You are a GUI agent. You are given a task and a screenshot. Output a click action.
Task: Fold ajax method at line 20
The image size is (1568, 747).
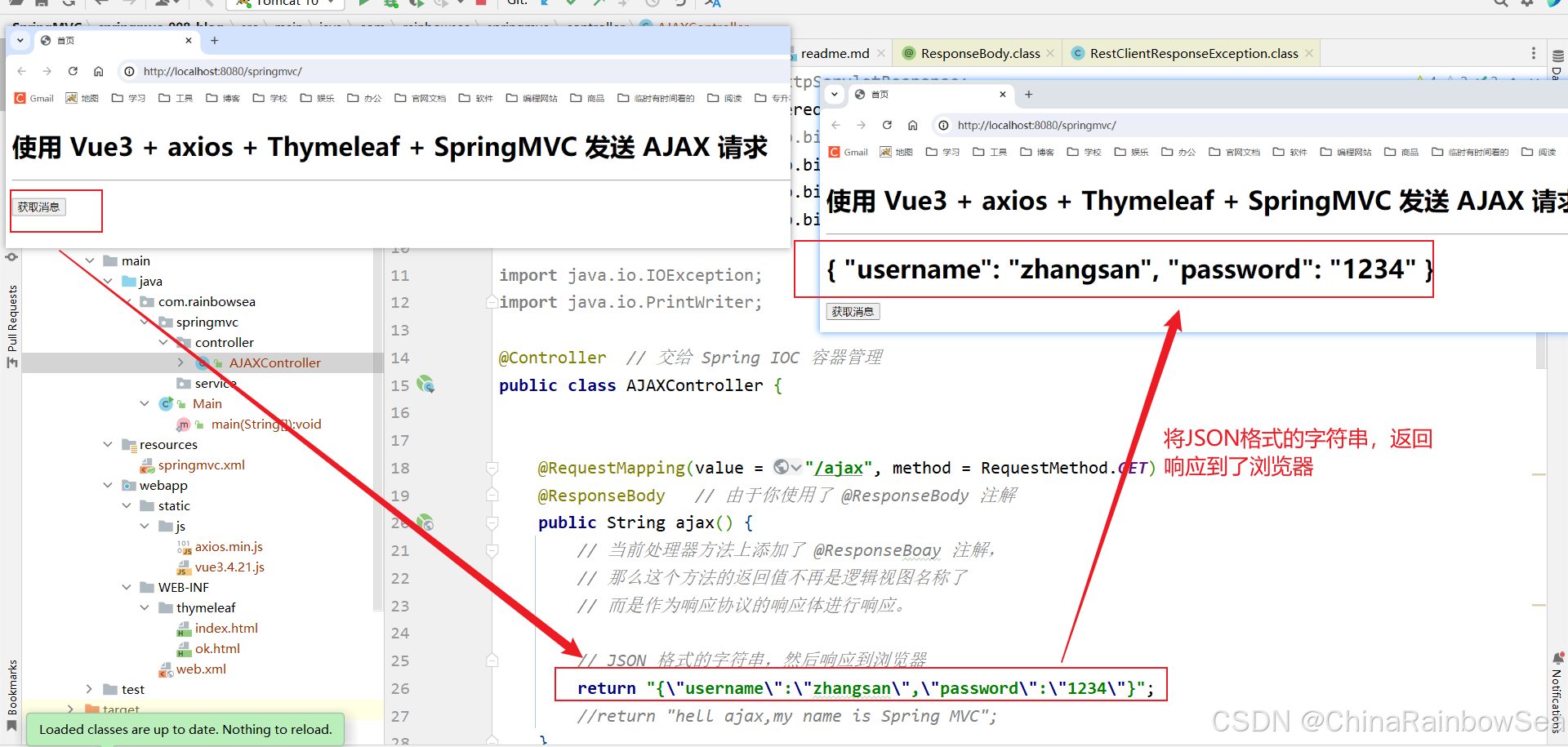[x=492, y=522]
